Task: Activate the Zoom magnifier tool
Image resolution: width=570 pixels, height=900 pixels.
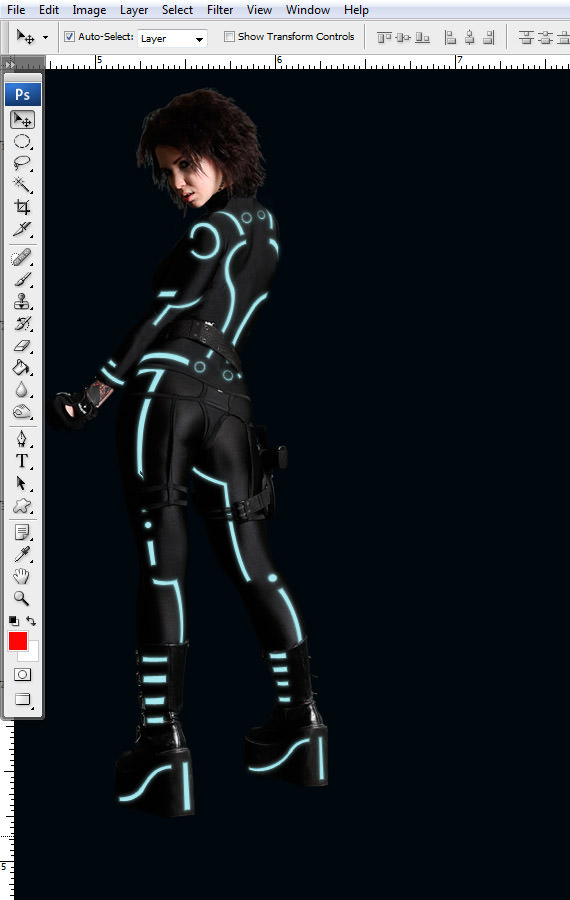Action: (x=22, y=598)
